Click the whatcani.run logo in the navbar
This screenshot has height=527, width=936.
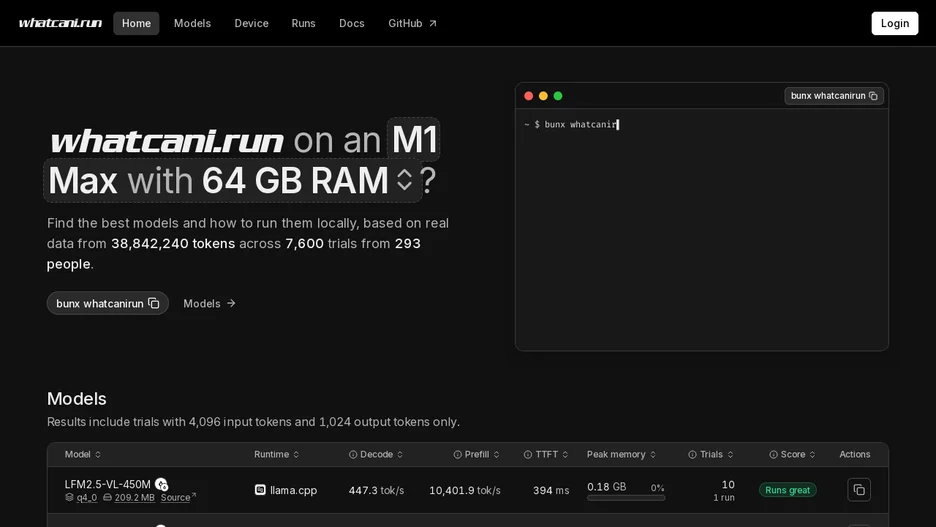click(x=60, y=23)
